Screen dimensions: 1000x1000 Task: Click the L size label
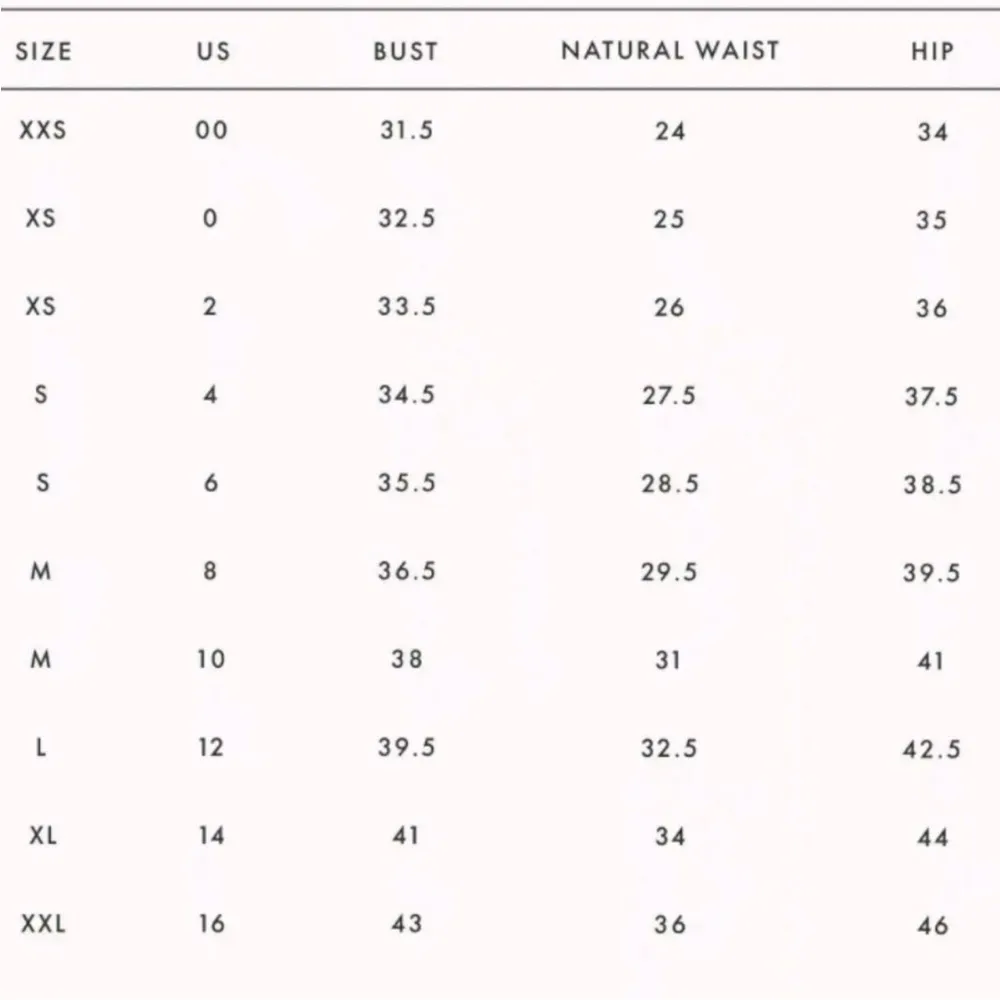point(41,748)
